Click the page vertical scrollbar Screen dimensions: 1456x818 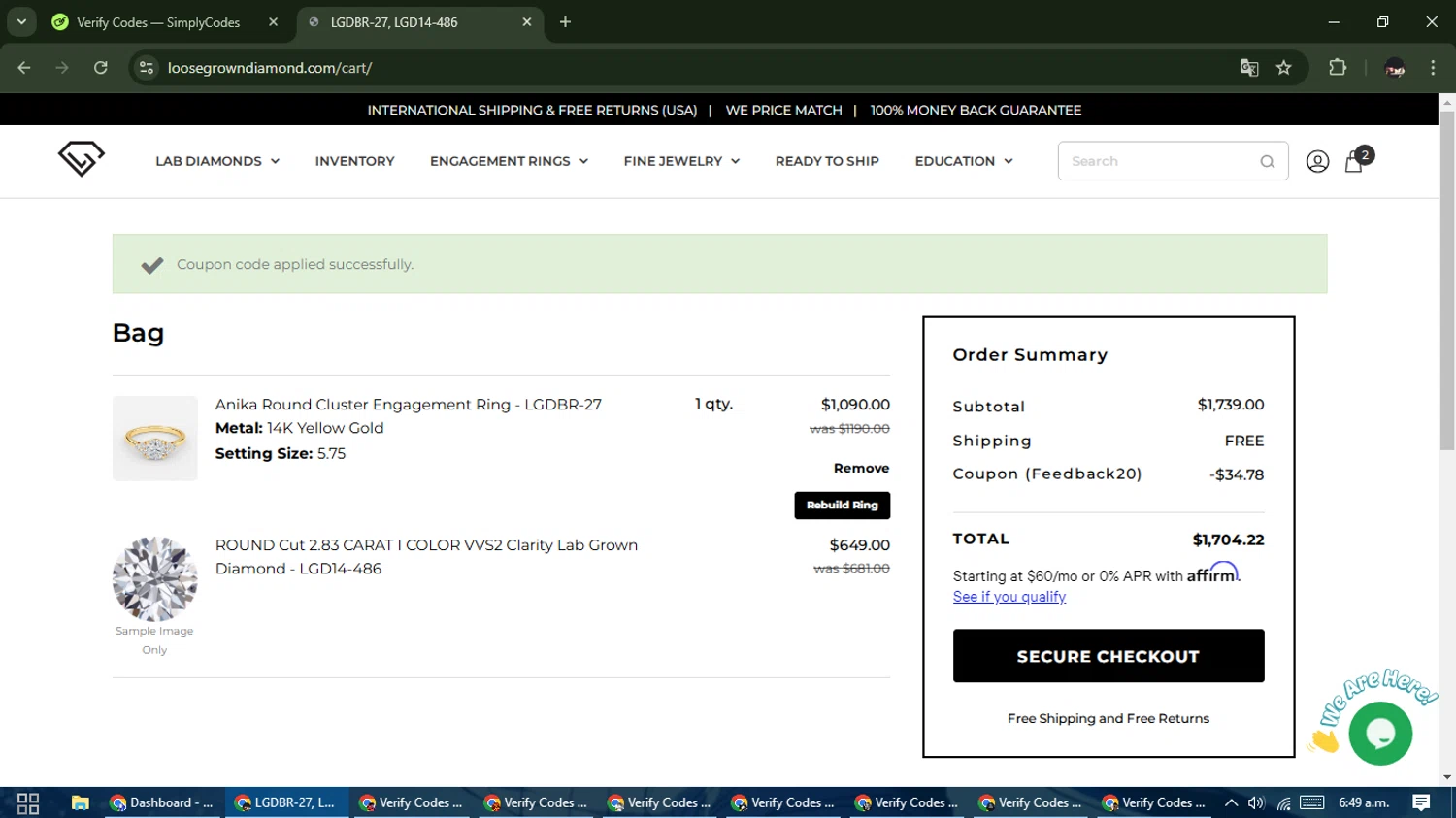click(x=1447, y=281)
